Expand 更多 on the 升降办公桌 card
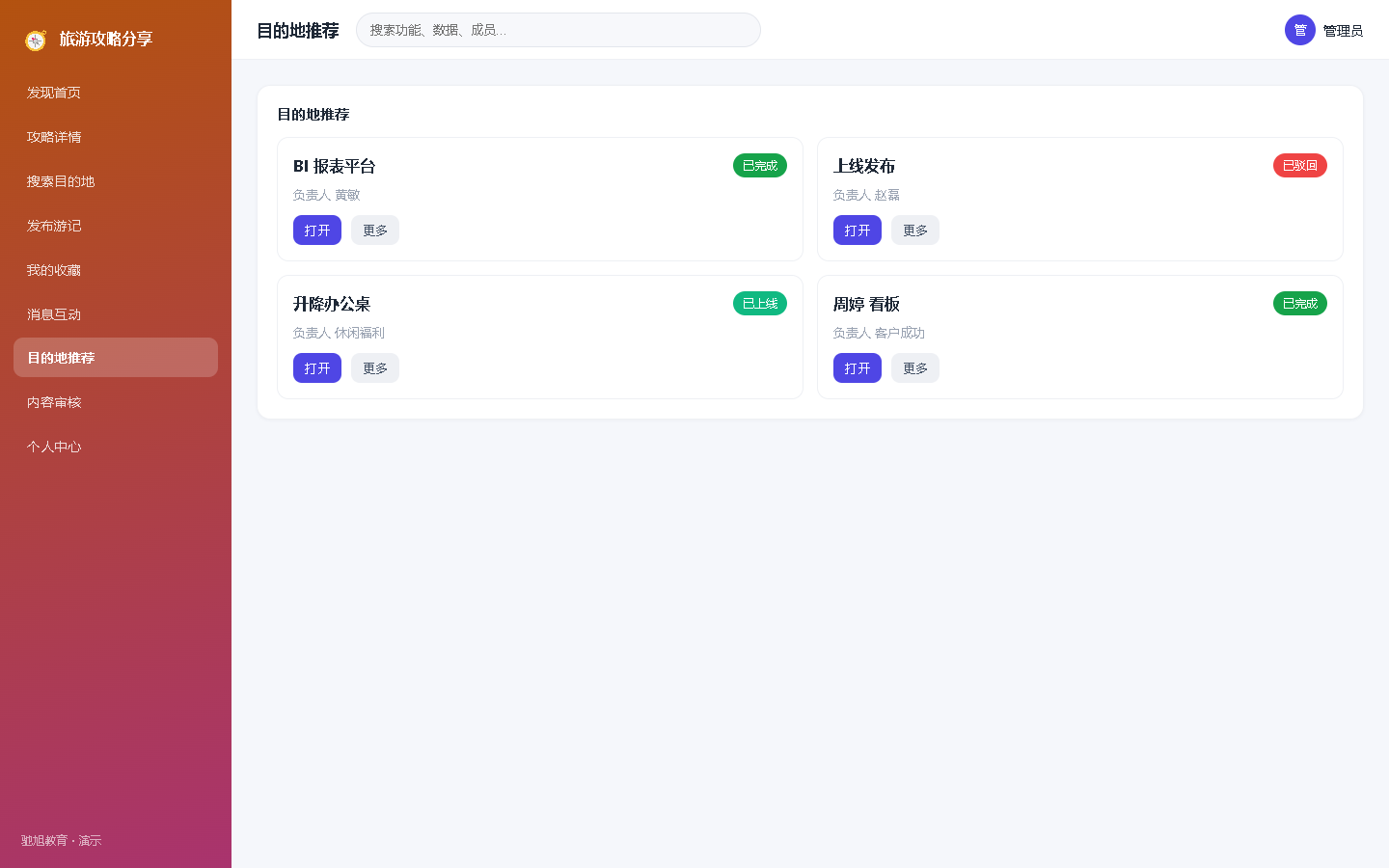Image resolution: width=1389 pixels, height=868 pixels. coord(375,368)
